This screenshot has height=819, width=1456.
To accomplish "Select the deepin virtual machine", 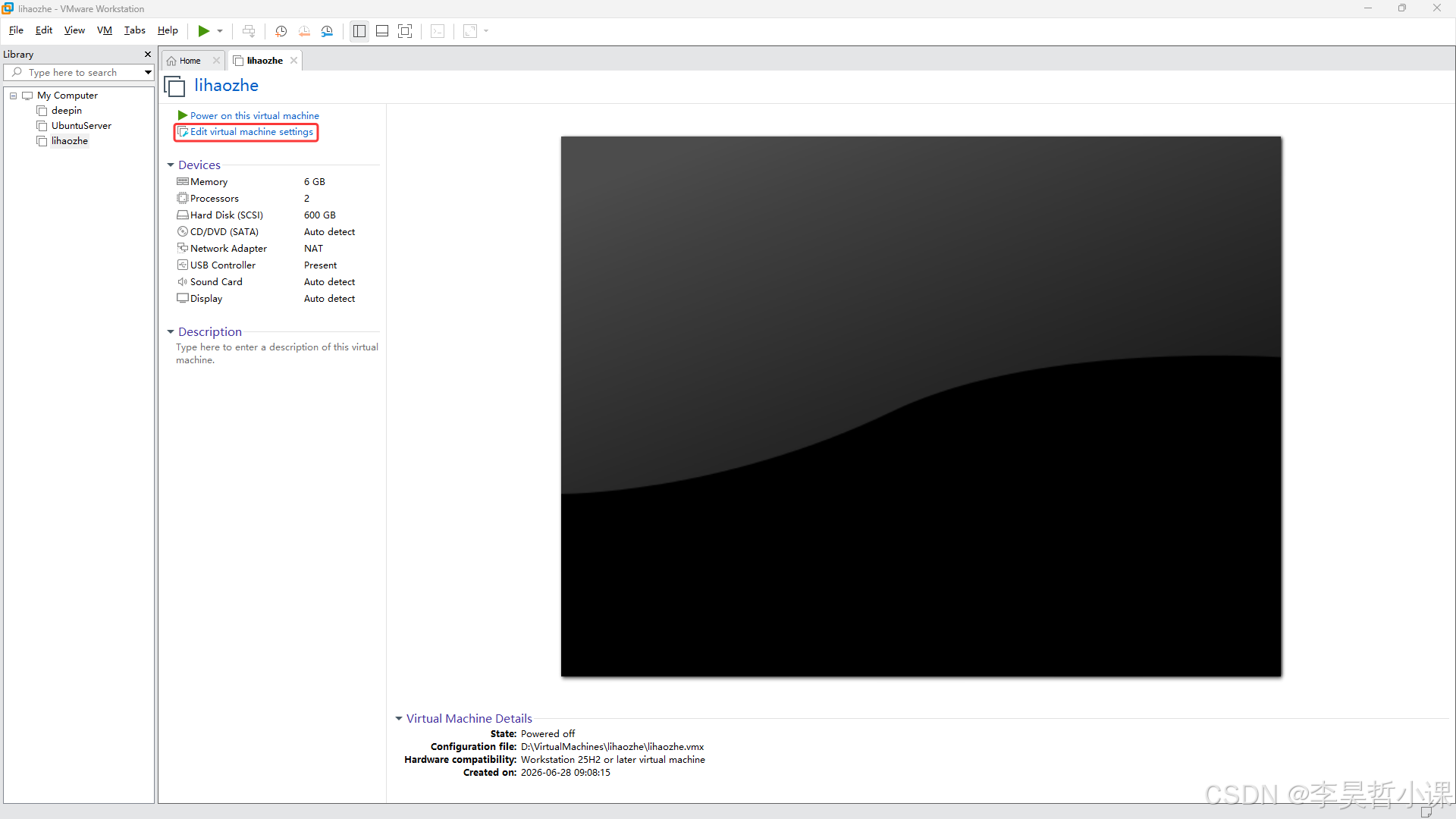I will (67, 111).
